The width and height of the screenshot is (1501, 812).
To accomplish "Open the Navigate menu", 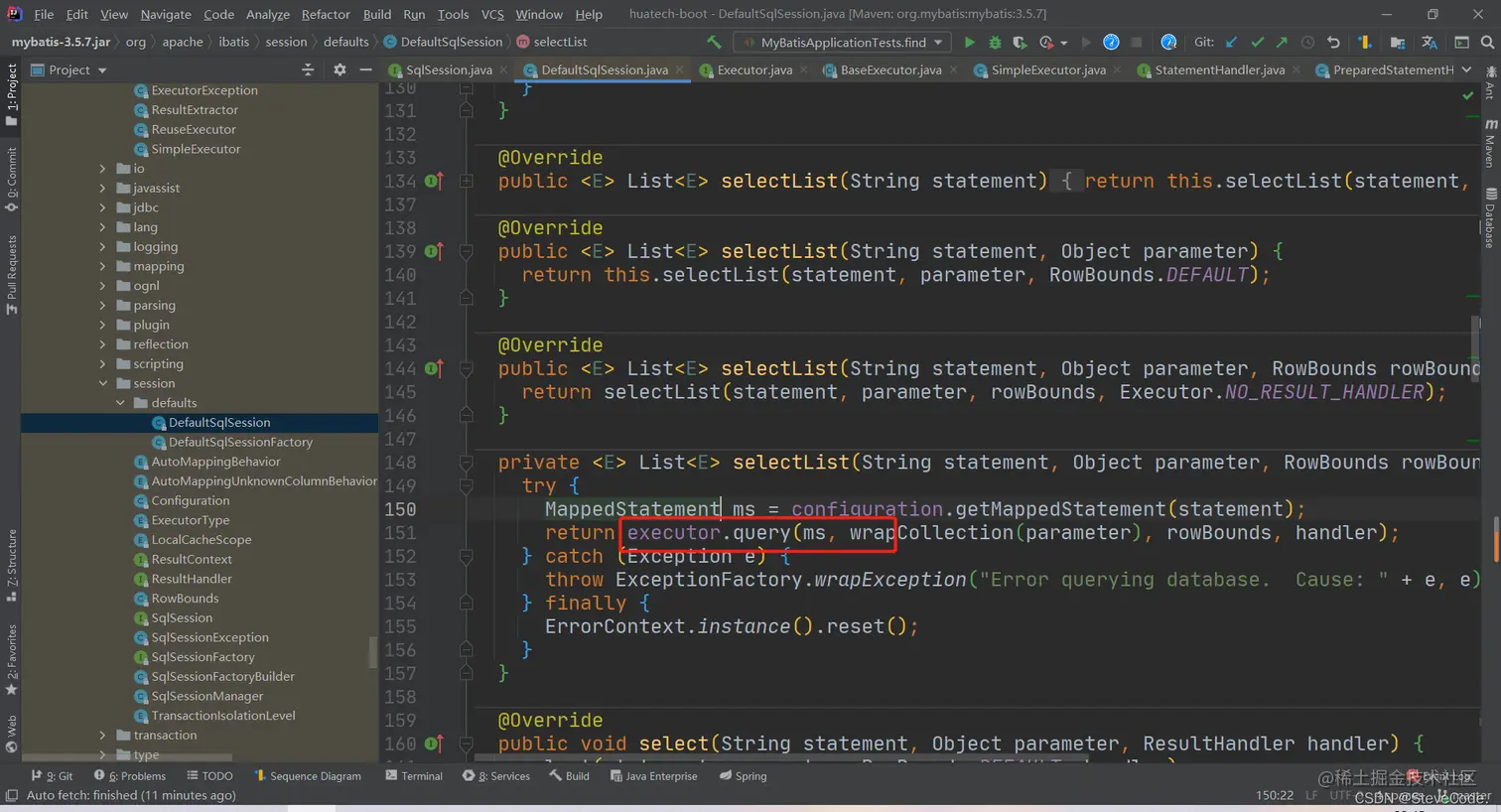I will [166, 14].
